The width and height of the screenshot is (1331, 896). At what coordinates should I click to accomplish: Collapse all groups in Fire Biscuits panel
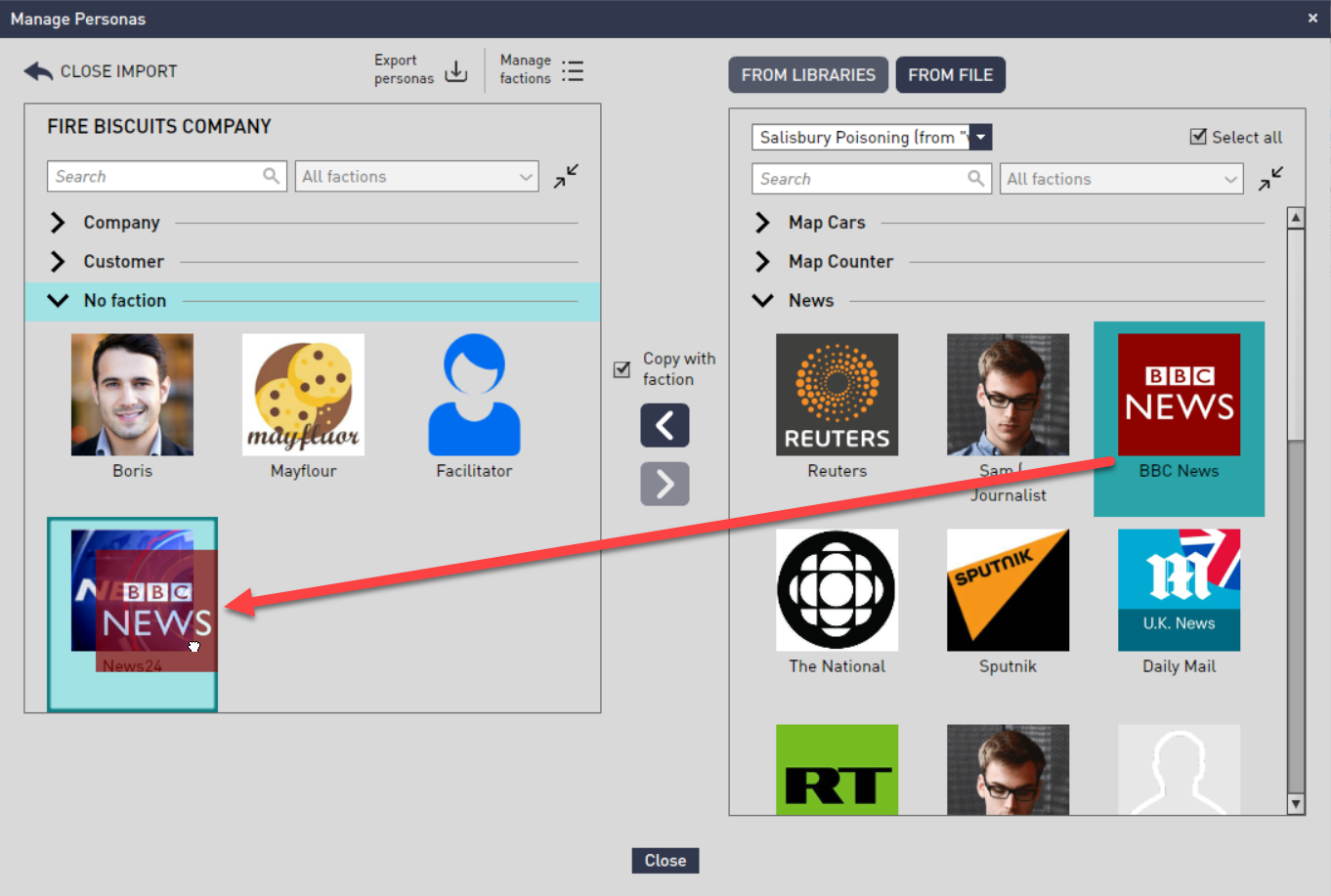(566, 176)
